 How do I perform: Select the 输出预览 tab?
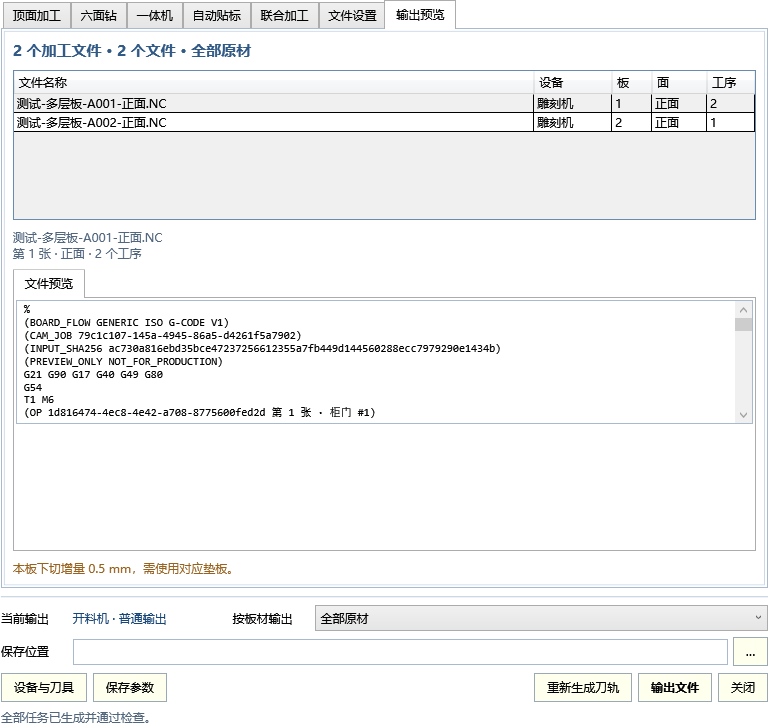coord(420,15)
